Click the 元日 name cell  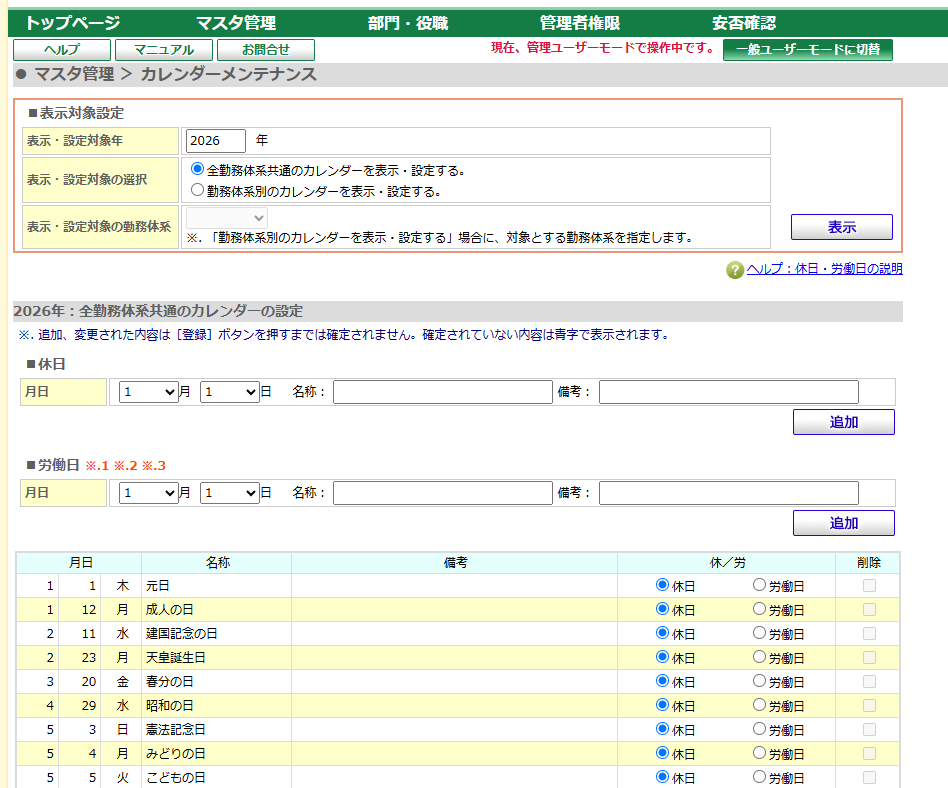(216, 585)
